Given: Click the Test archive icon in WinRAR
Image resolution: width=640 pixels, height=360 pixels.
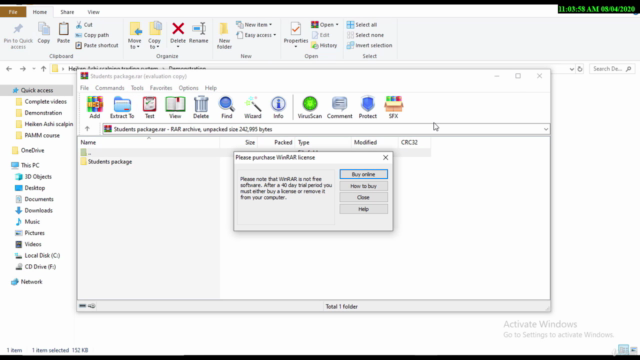Looking at the screenshot, I should coord(149,107).
